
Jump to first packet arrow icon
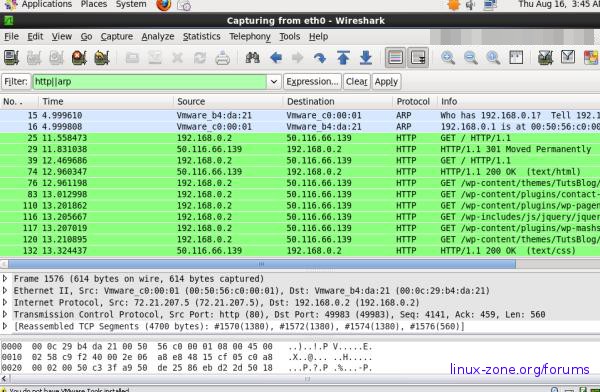pos(343,58)
